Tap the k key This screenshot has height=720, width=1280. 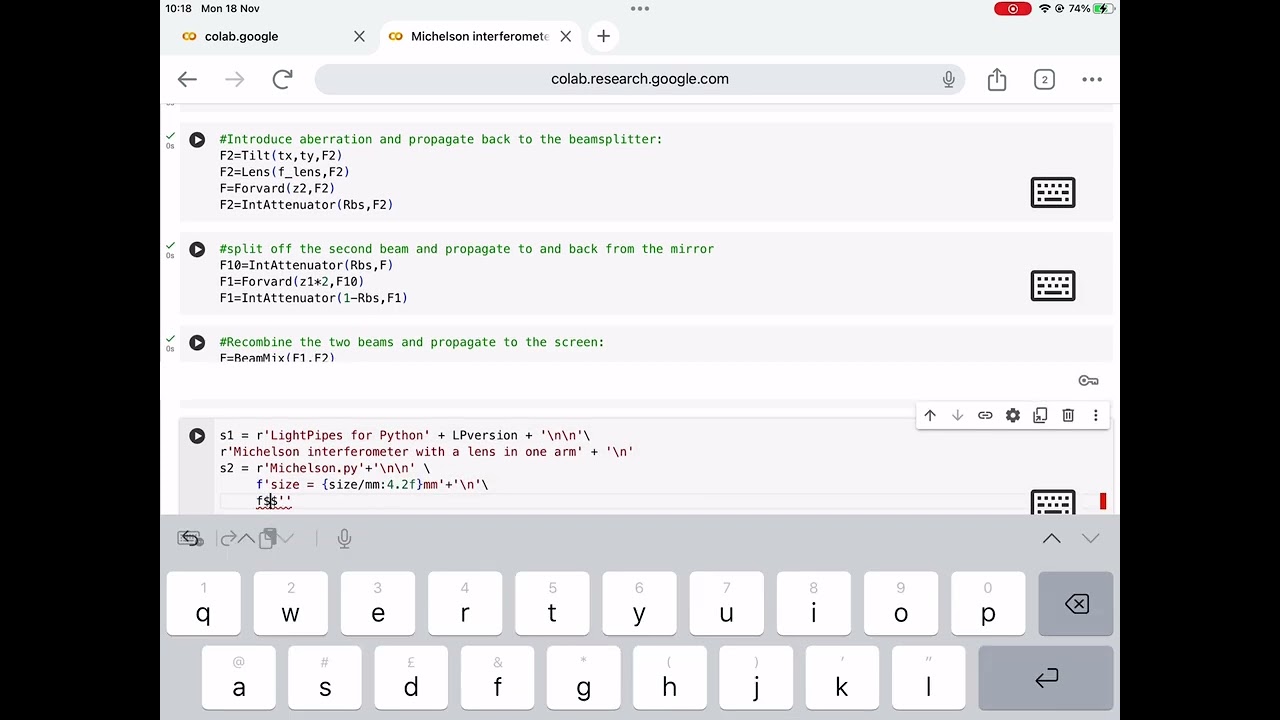[842, 679]
